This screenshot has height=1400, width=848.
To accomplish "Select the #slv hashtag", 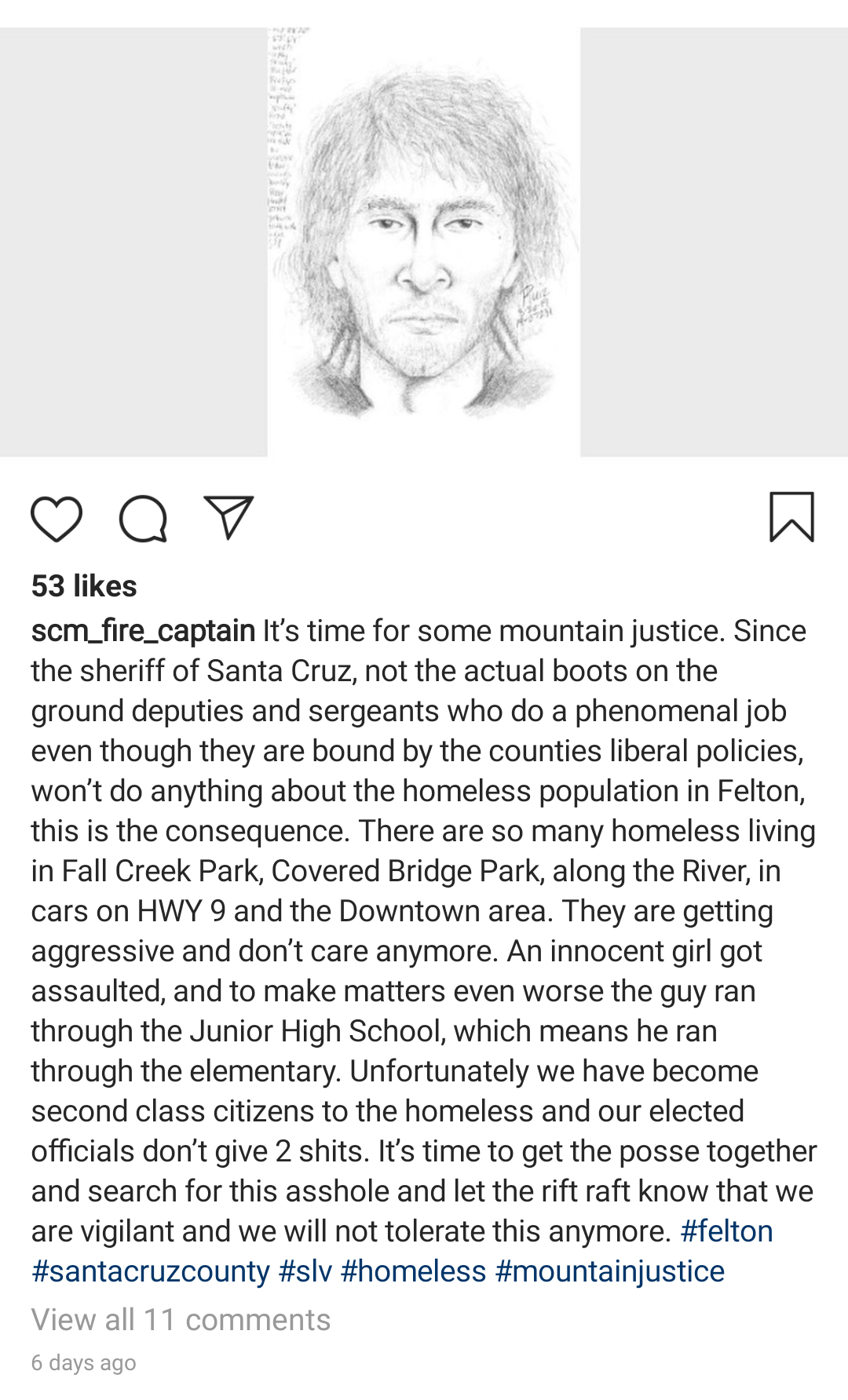I will pyautogui.click(x=305, y=1271).
